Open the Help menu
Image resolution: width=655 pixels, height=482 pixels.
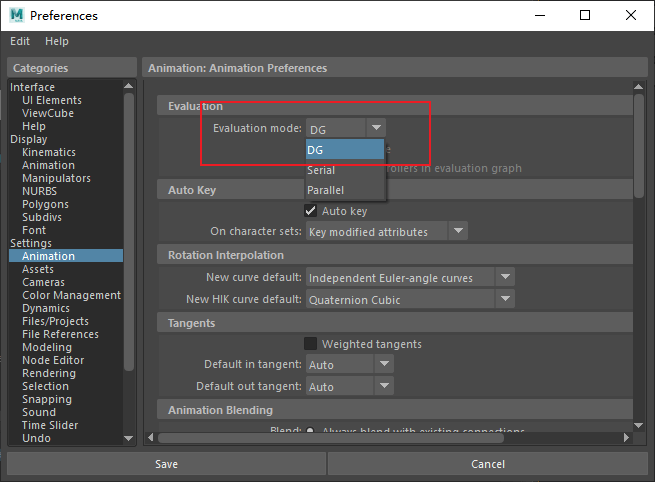57,41
